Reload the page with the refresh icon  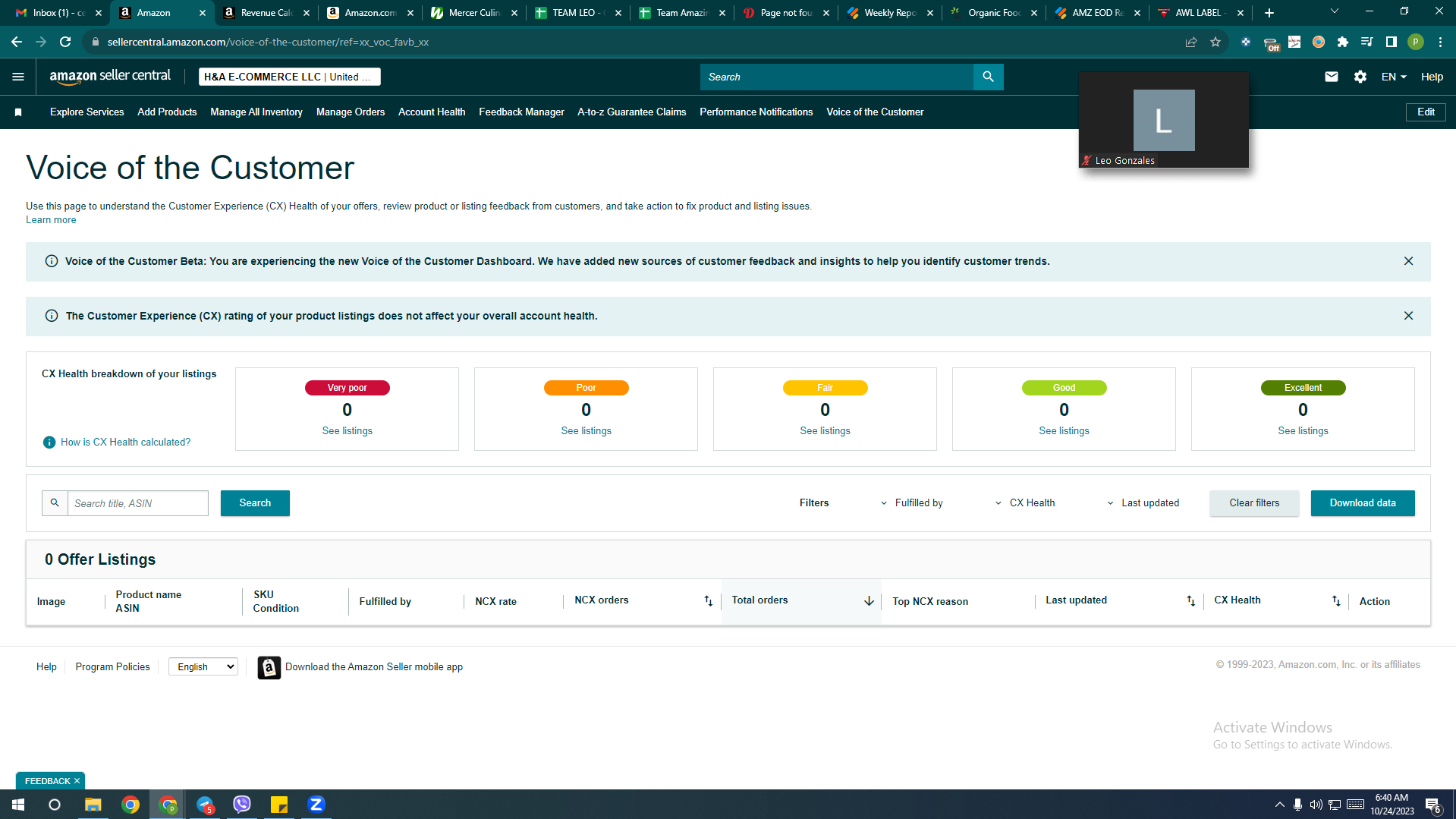pos(65,42)
